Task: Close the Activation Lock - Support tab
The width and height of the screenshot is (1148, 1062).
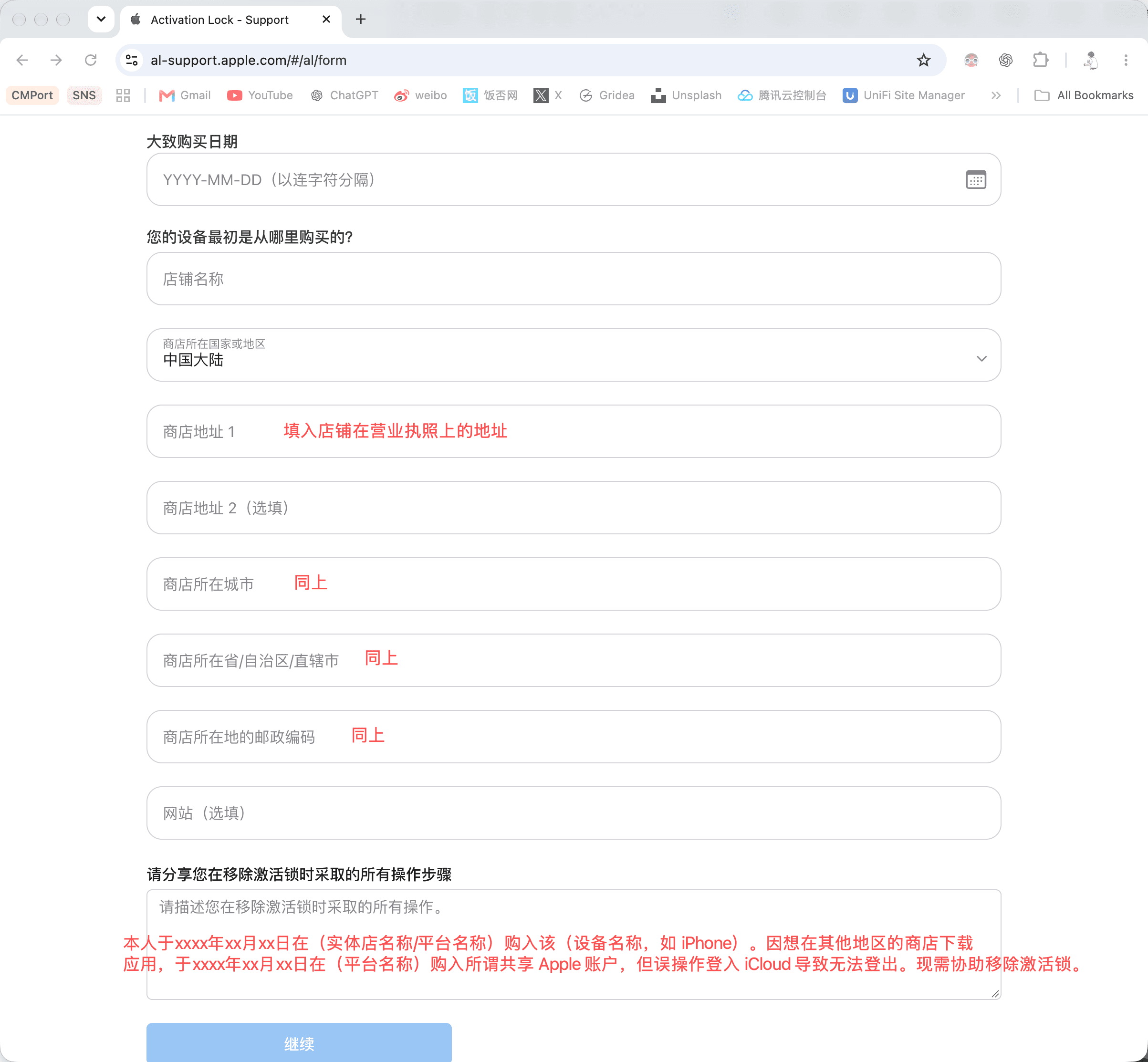Action: tap(326, 20)
